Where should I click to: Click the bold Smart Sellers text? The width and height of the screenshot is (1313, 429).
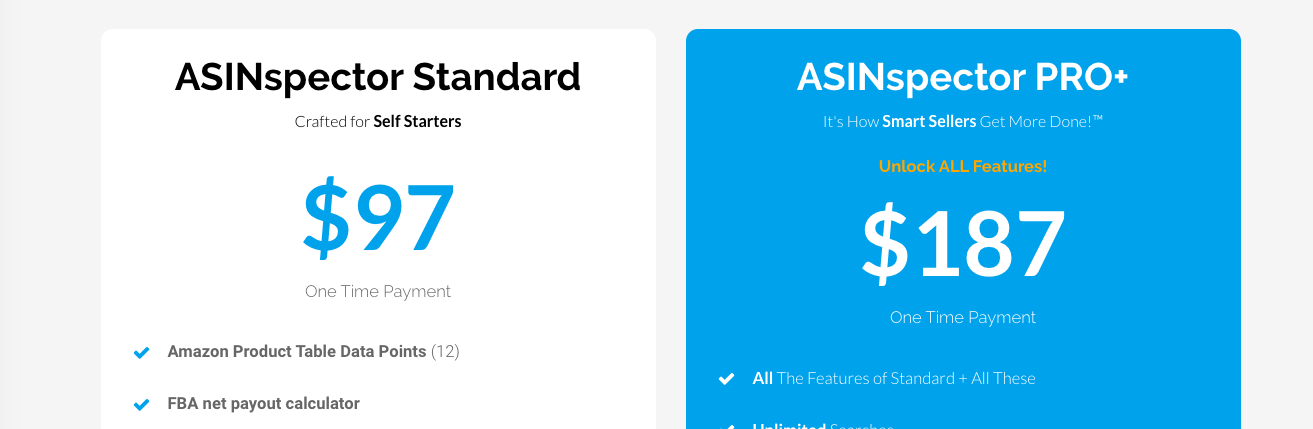[929, 122]
